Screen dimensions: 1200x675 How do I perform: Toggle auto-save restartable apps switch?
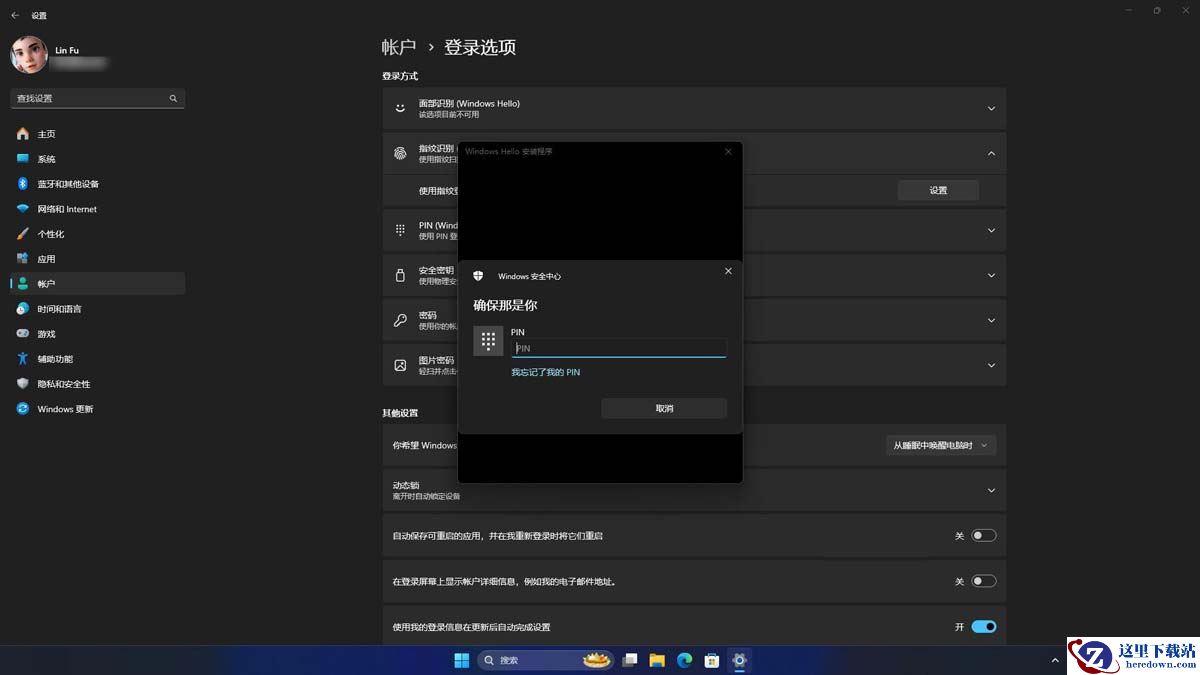[984, 536]
